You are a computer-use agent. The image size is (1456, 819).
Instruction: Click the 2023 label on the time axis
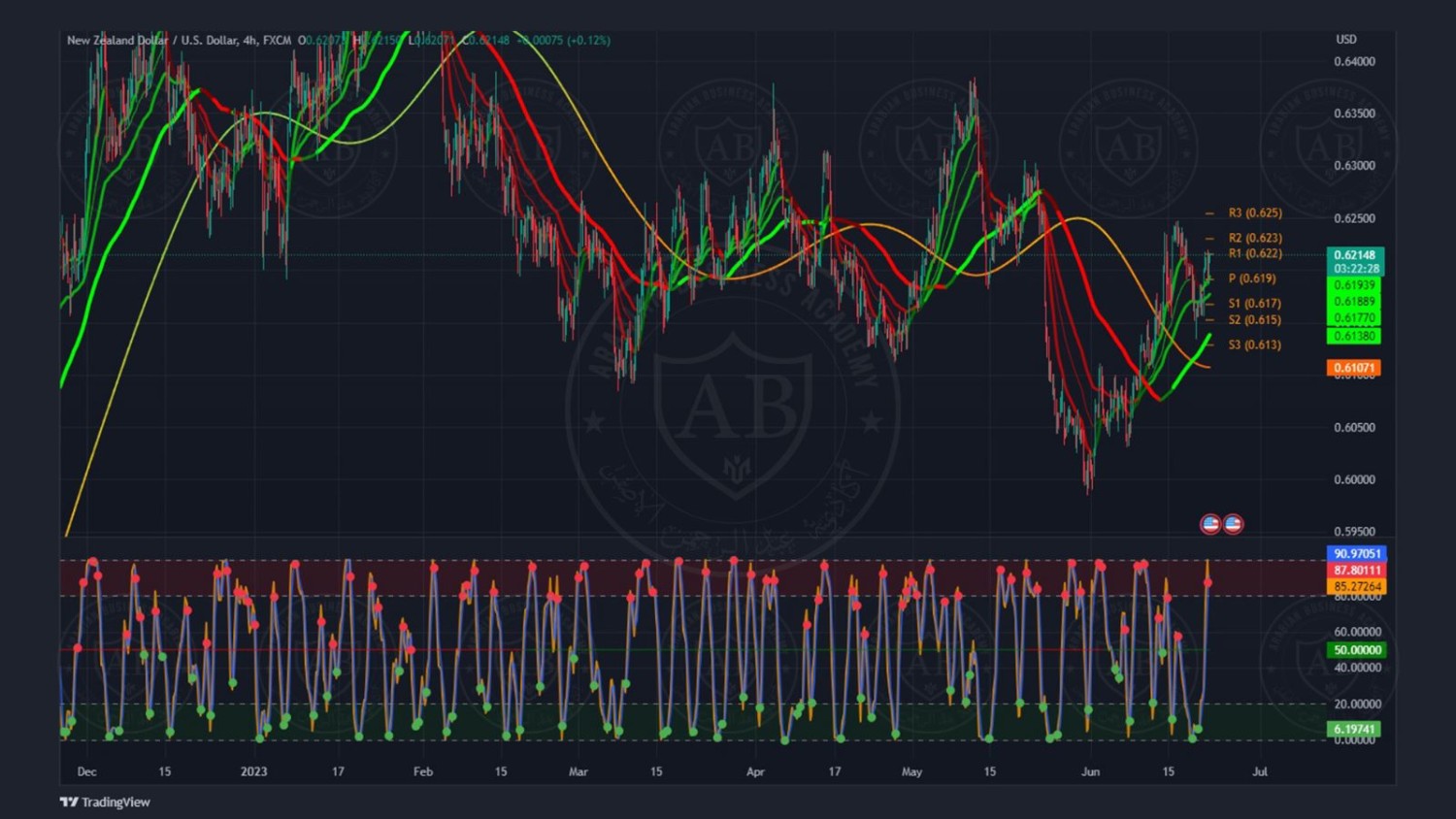point(253,771)
